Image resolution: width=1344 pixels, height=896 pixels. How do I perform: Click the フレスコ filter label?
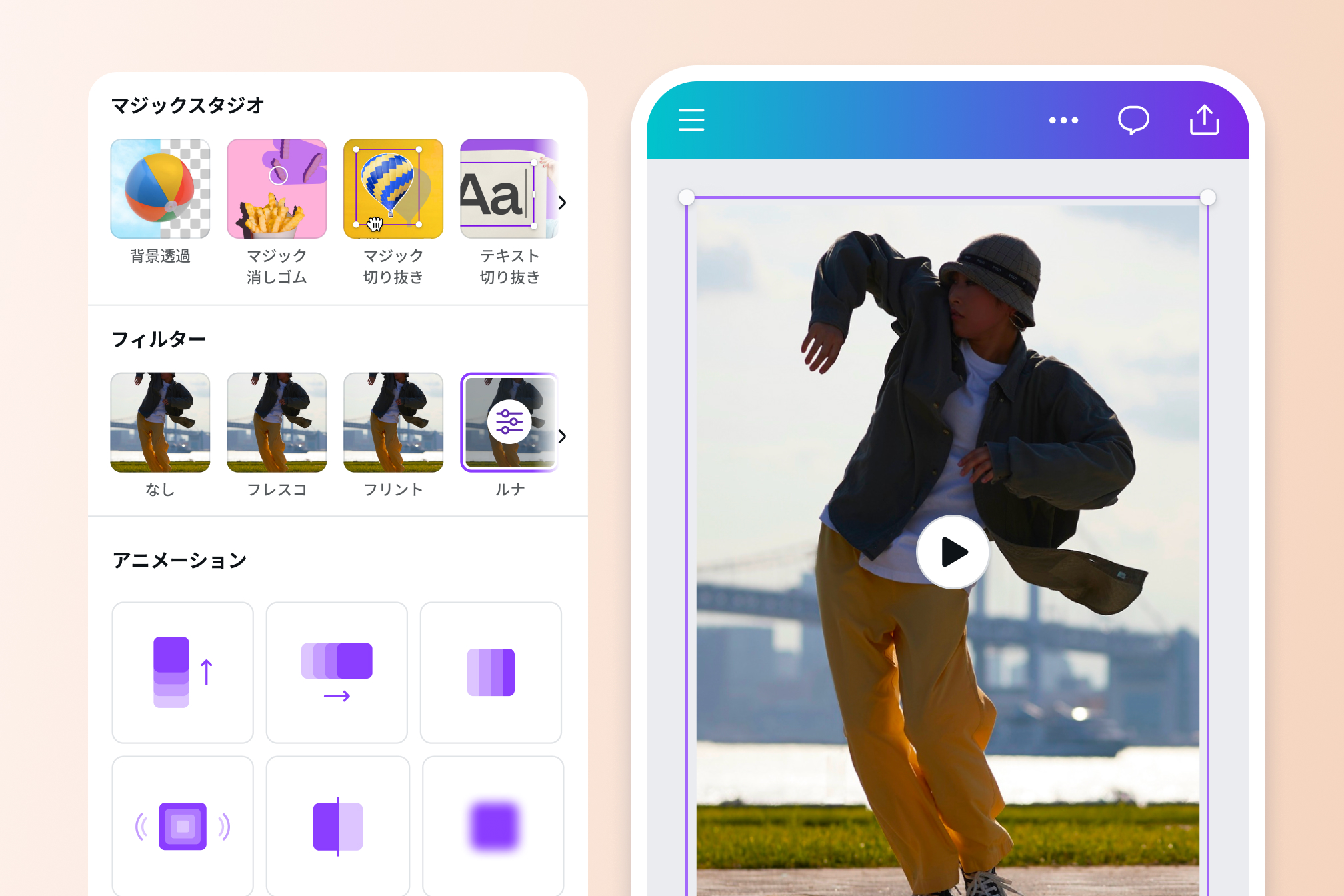tap(277, 490)
